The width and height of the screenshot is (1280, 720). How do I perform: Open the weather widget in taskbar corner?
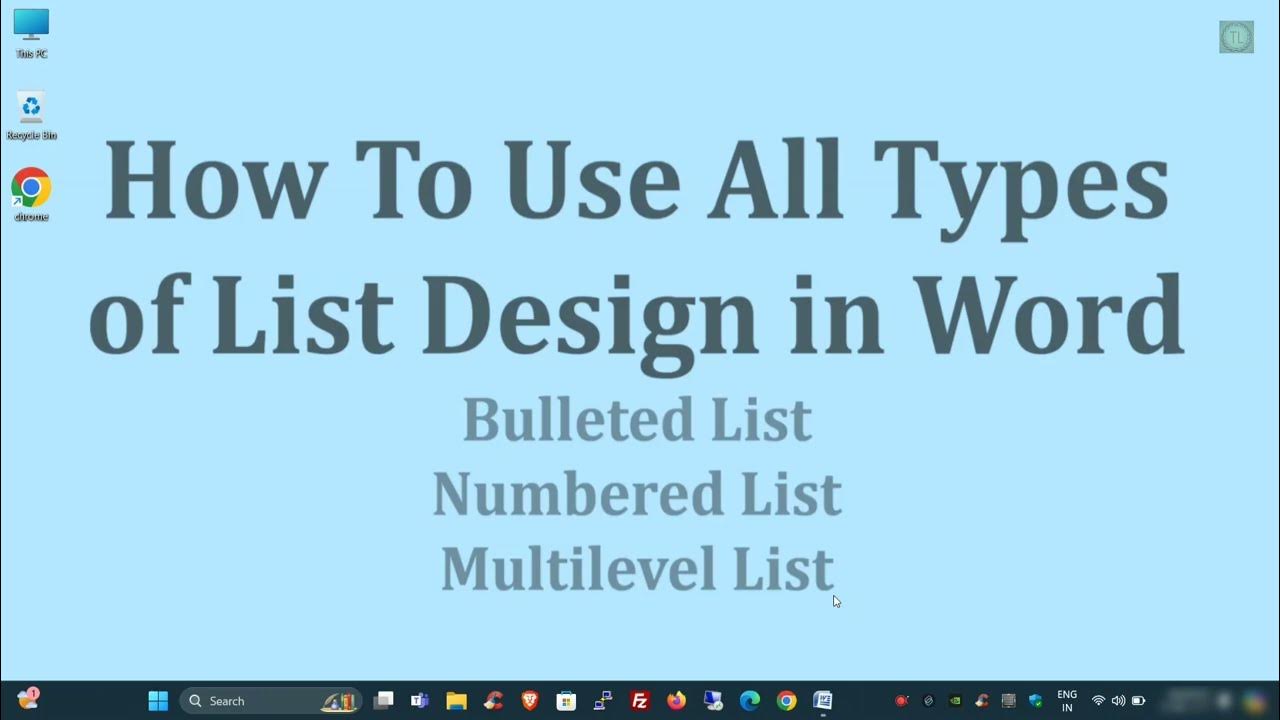28,699
